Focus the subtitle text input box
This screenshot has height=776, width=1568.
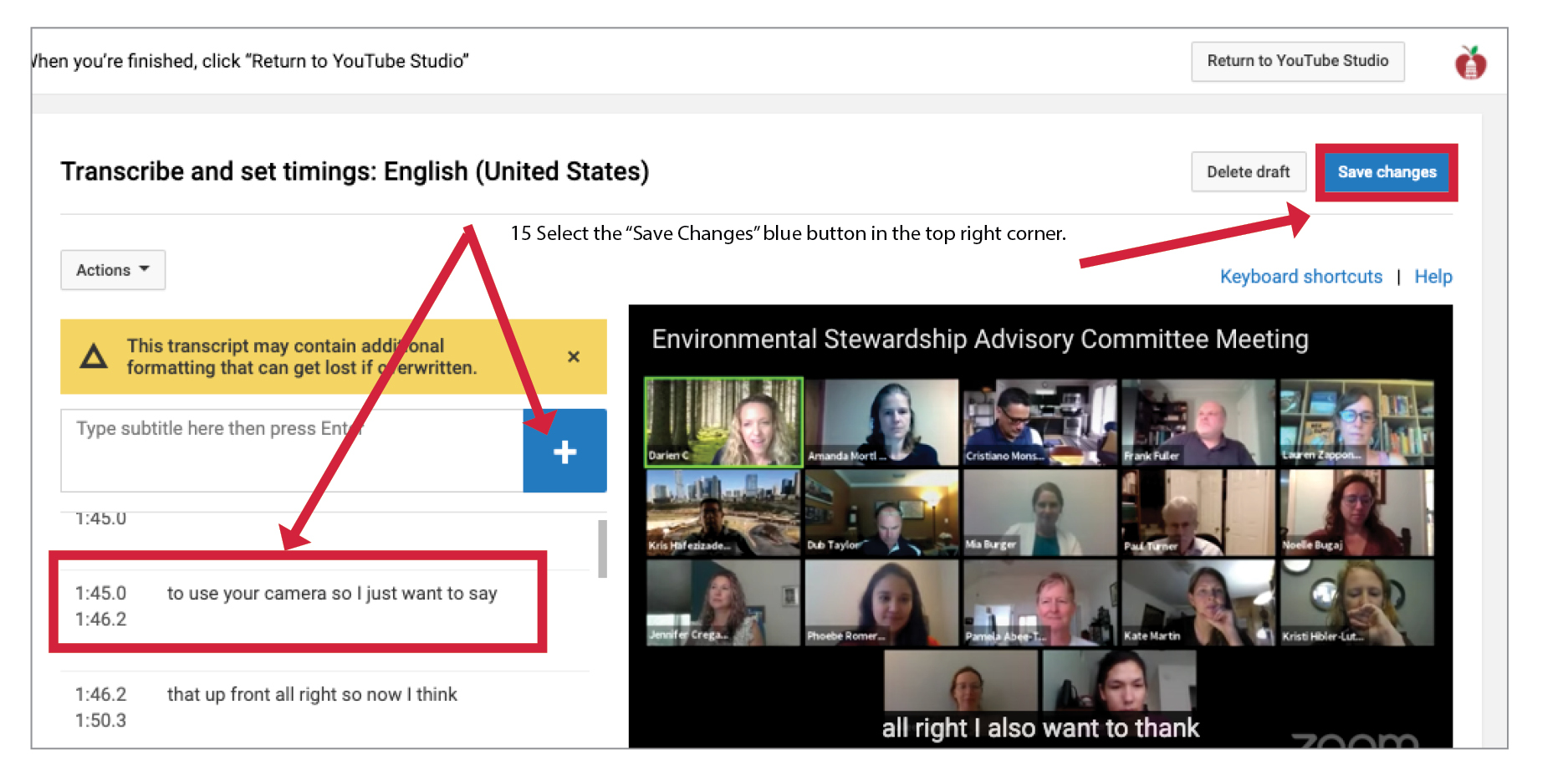point(291,451)
